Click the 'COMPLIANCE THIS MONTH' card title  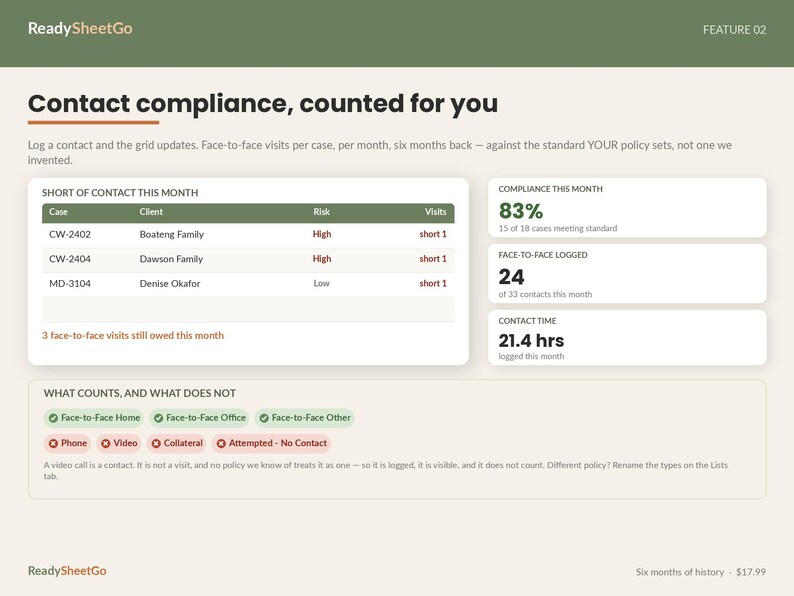(550, 189)
